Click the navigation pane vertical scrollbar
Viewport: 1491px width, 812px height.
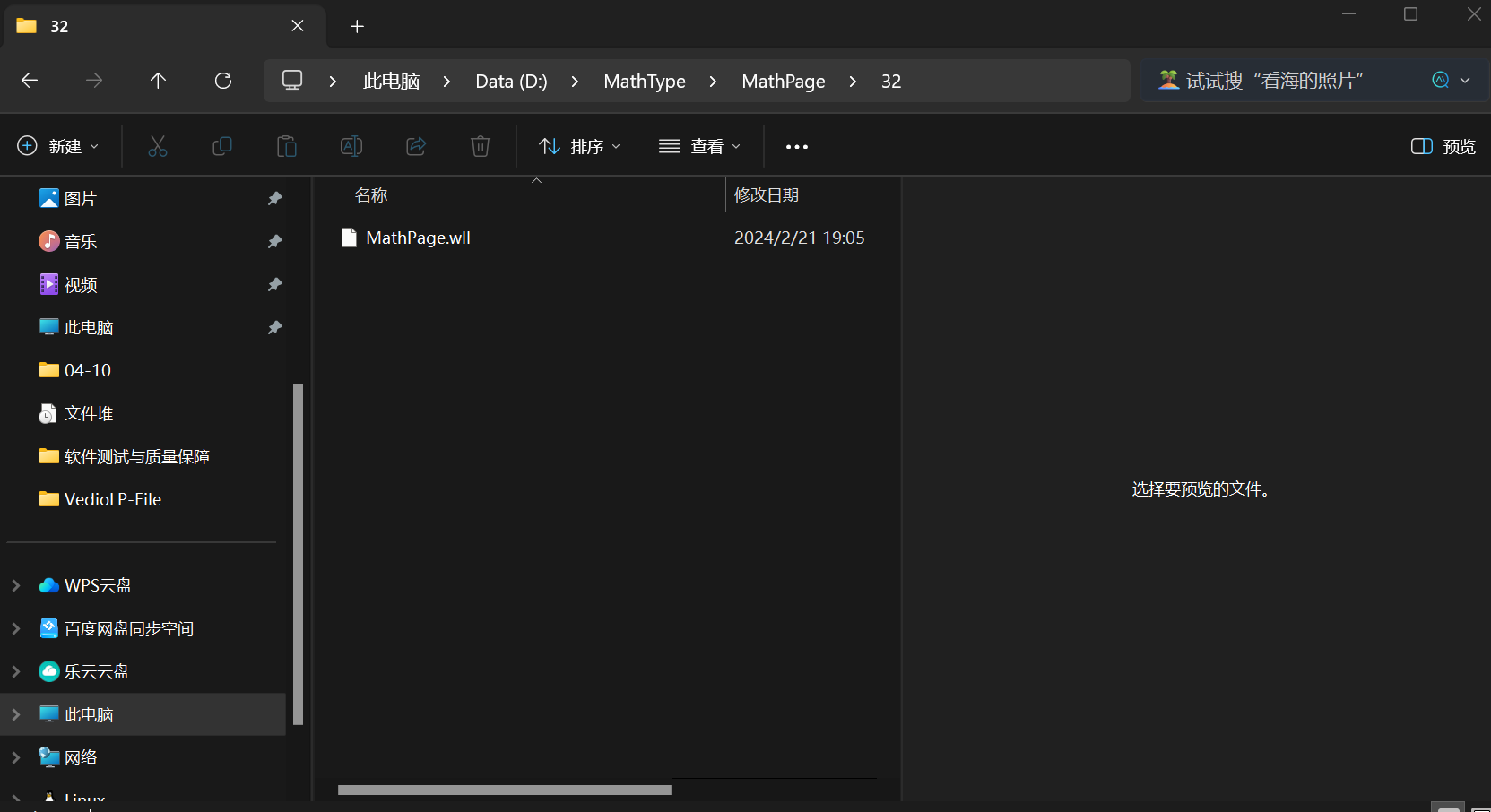[298, 554]
